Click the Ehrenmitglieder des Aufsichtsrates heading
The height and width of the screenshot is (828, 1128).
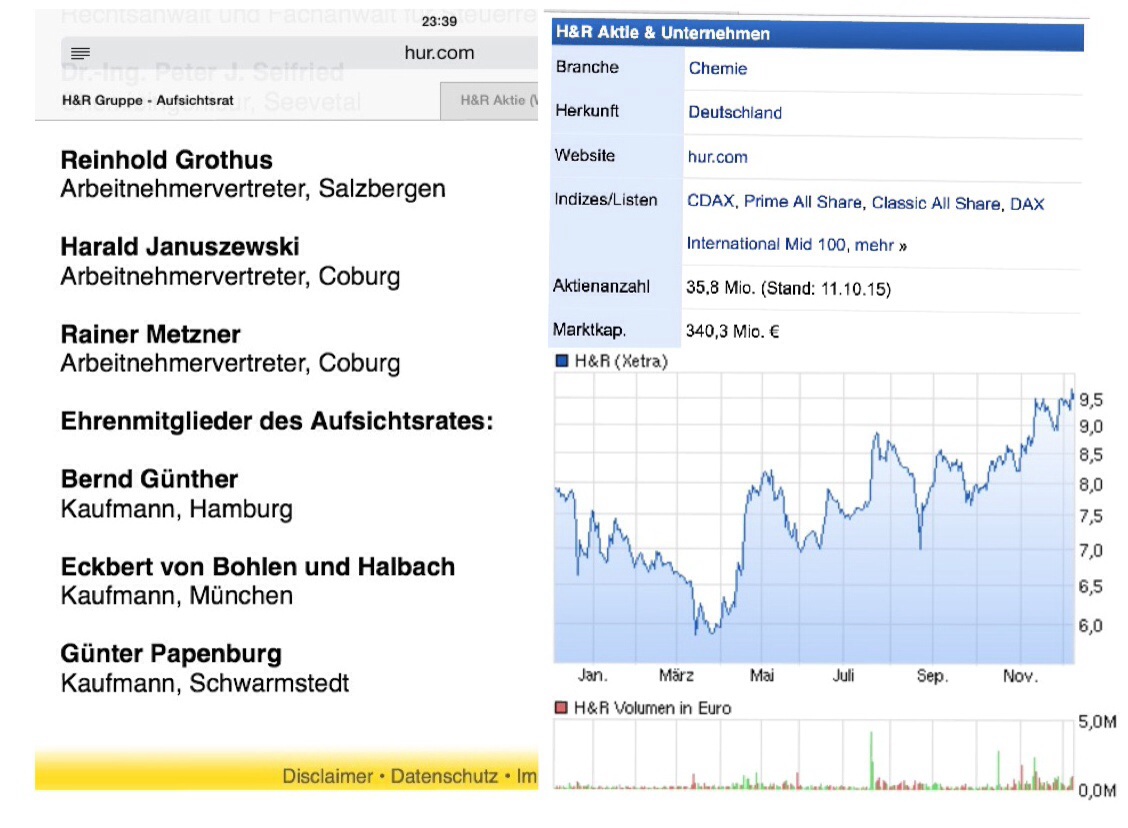pos(277,421)
